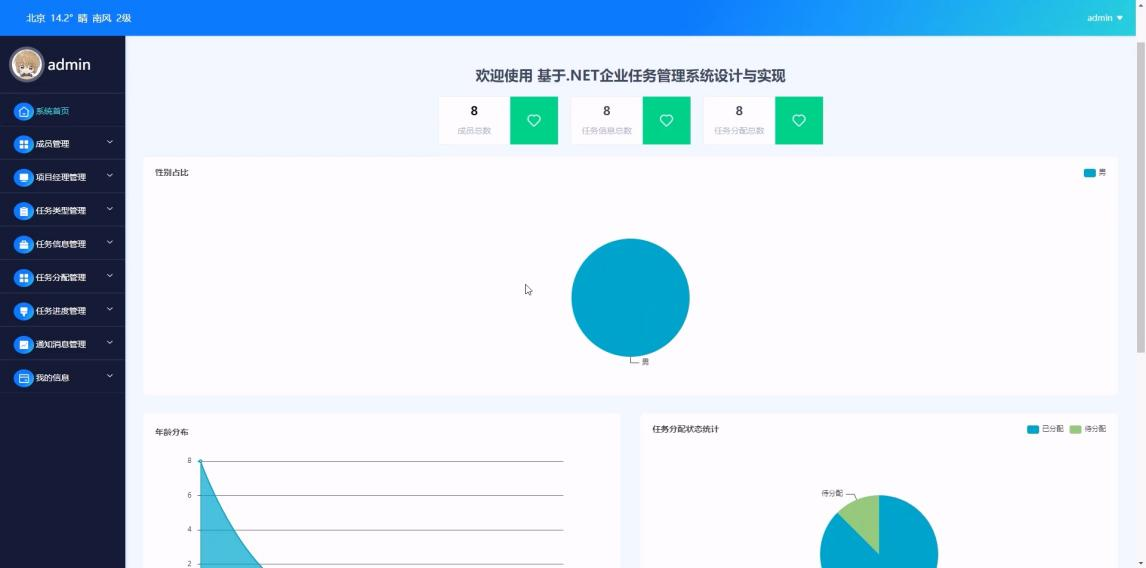Click the heart icon beside 任务分配总数
1146x568 pixels.
click(799, 121)
